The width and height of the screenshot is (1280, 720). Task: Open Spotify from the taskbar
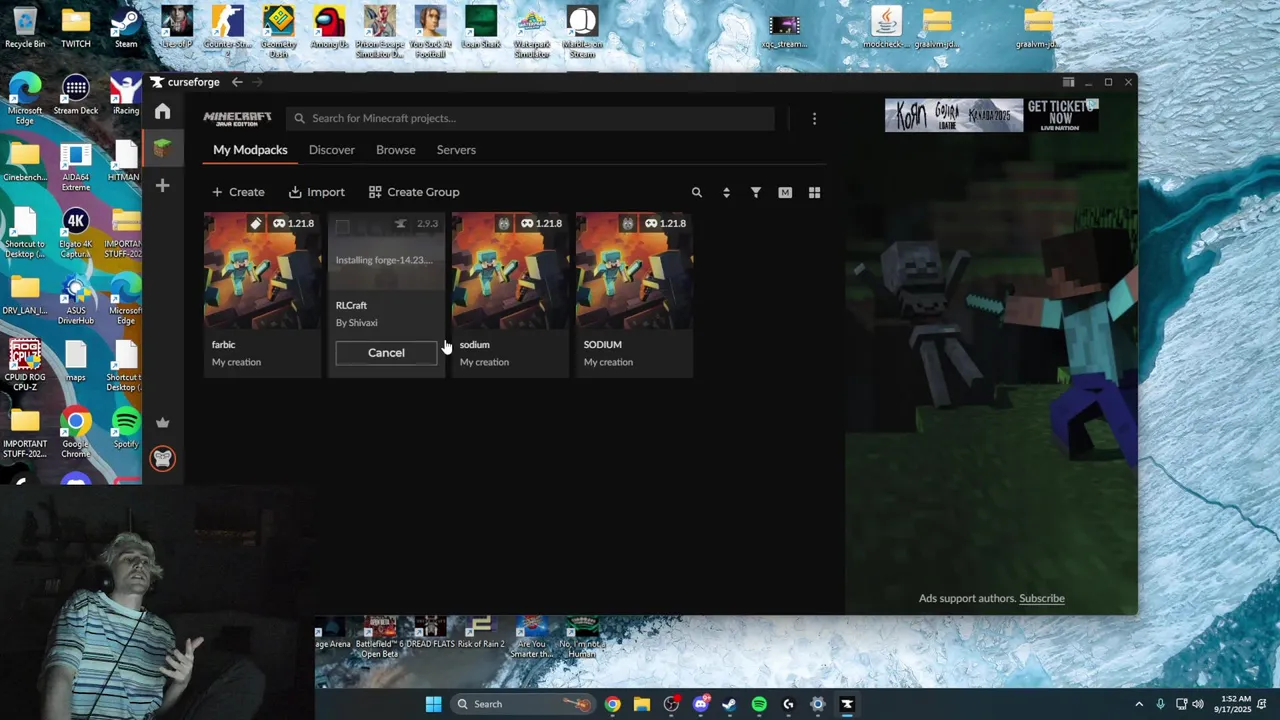click(759, 704)
